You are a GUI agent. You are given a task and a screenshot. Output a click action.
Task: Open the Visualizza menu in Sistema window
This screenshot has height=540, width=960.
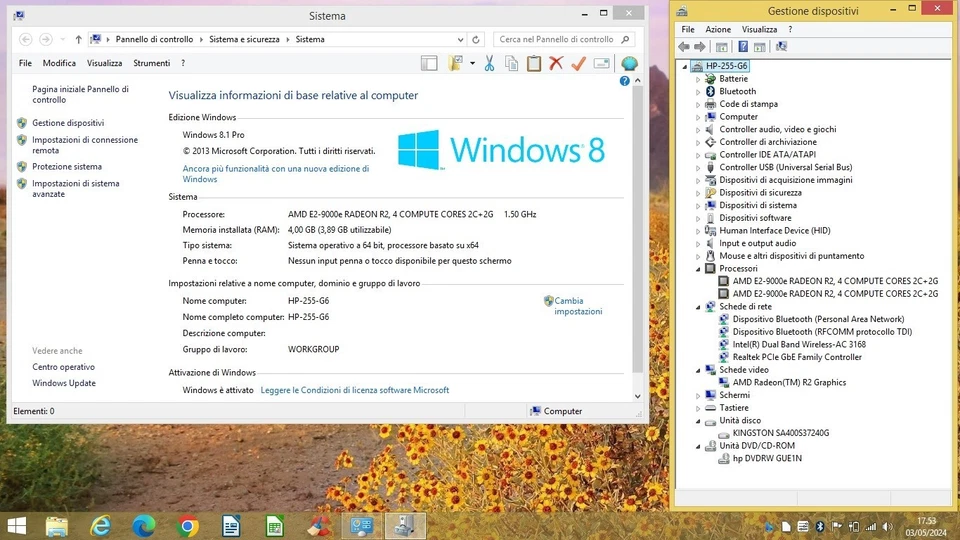coord(105,63)
